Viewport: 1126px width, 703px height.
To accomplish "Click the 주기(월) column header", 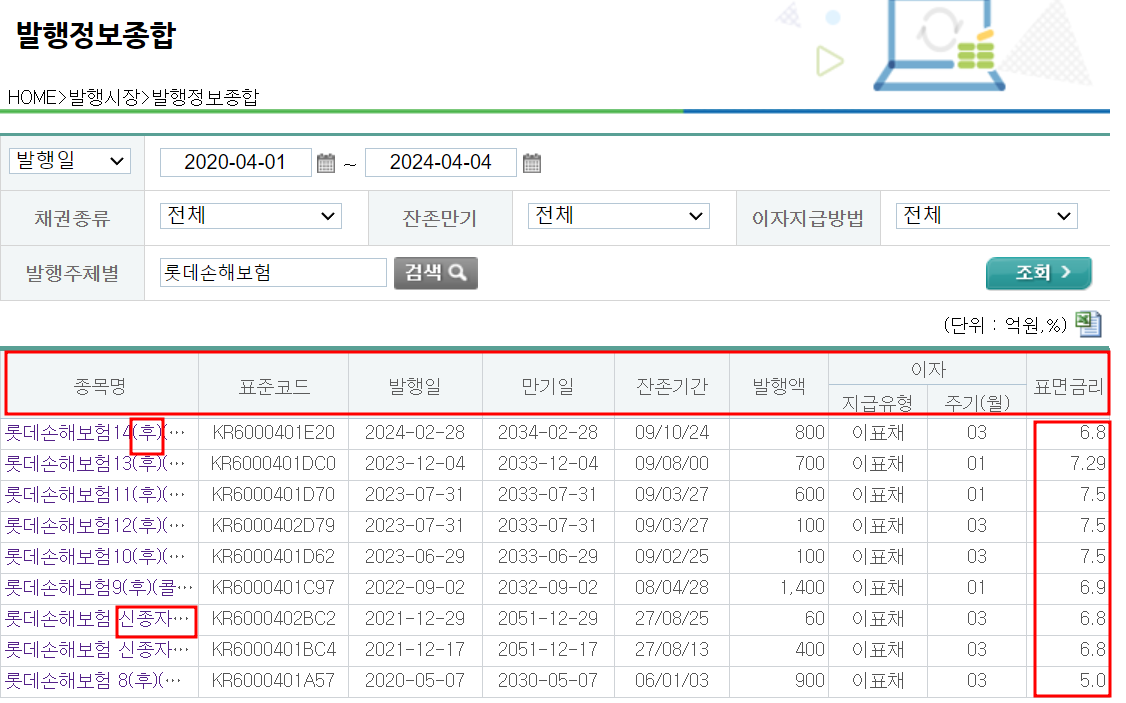I will (x=977, y=401).
